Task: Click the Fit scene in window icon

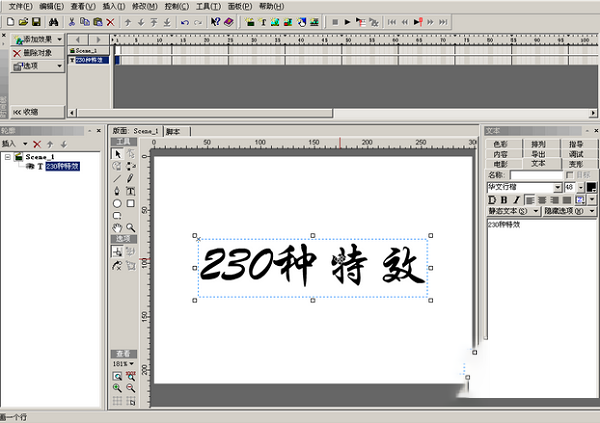Action: (117, 376)
